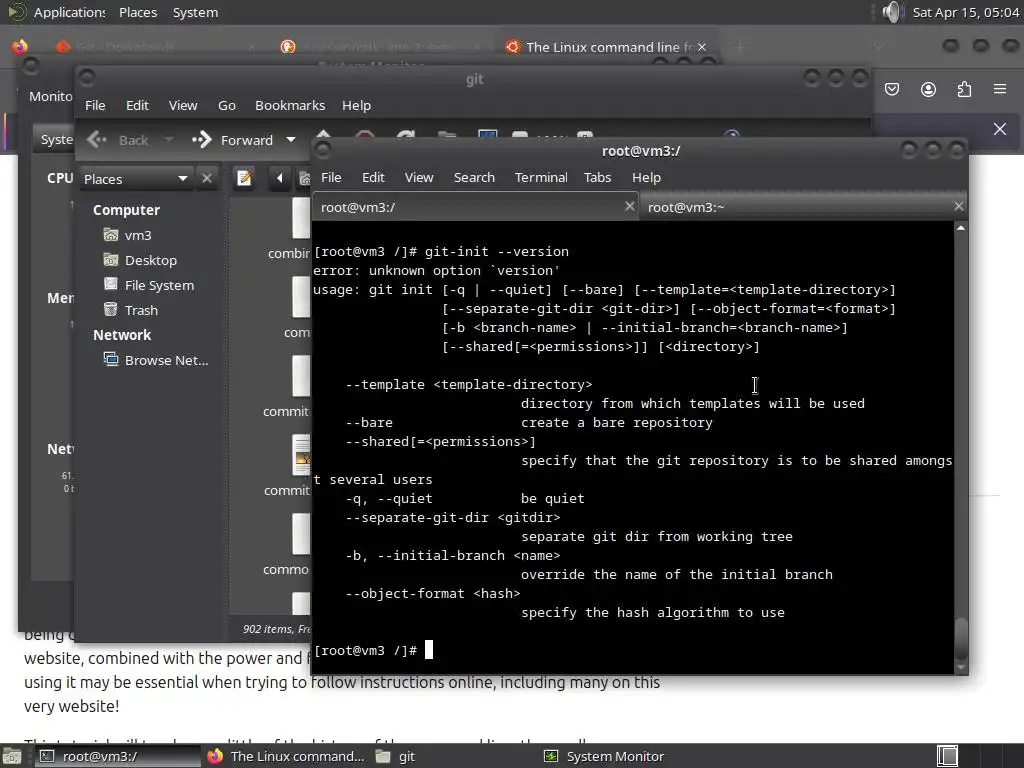Select the commo... file icon in git folder
The height and width of the screenshot is (768, 1024).
[x=301, y=534]
